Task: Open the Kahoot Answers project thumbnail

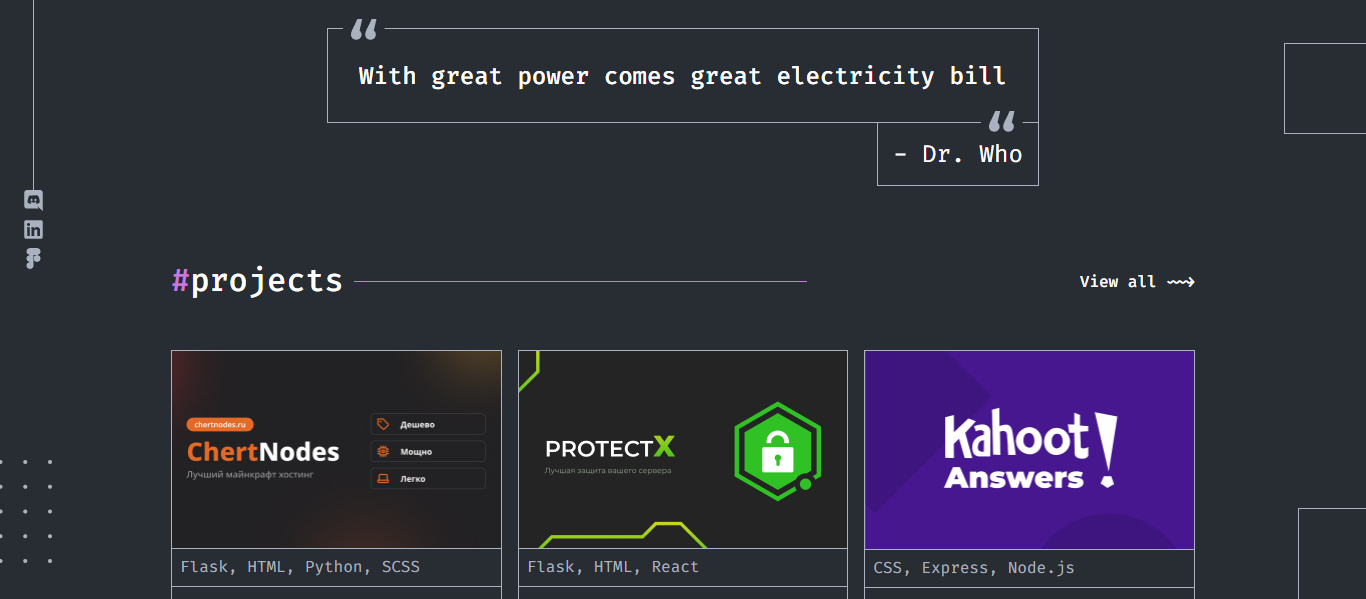Action: tap(1029, 450)
